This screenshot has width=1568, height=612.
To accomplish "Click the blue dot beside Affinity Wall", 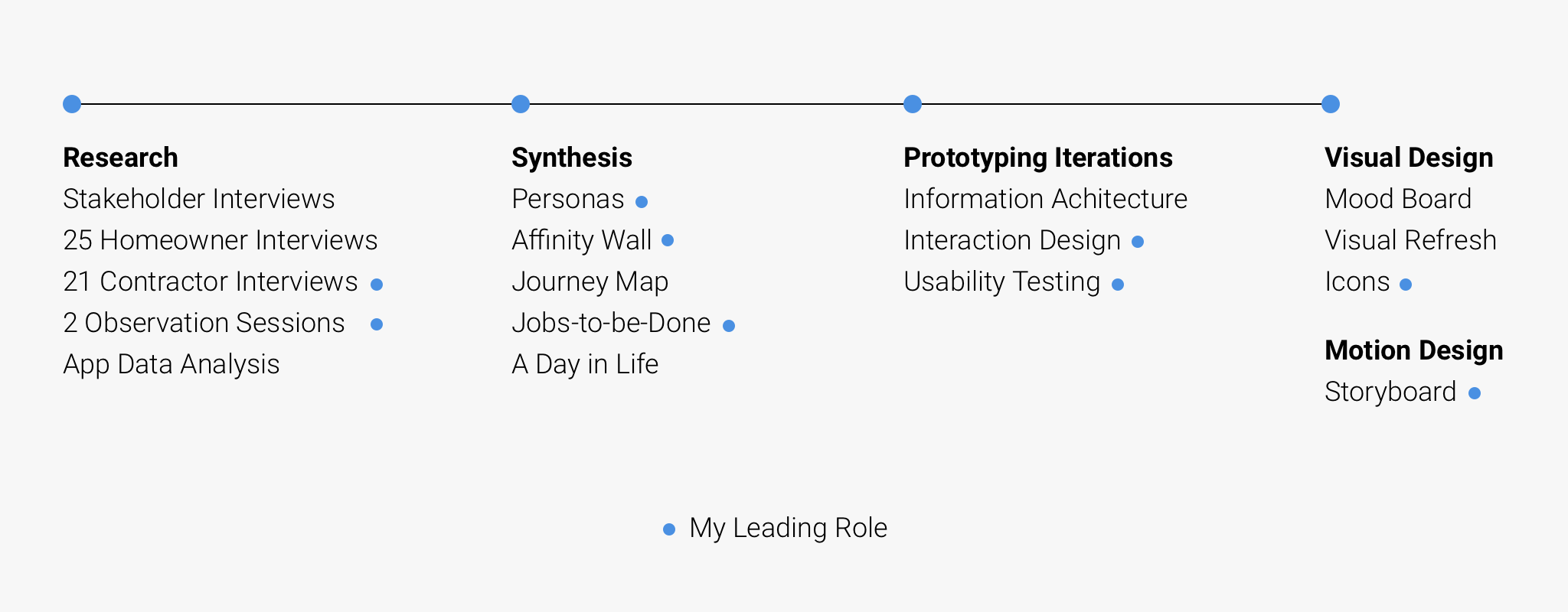I will click(x=668, y=240).
